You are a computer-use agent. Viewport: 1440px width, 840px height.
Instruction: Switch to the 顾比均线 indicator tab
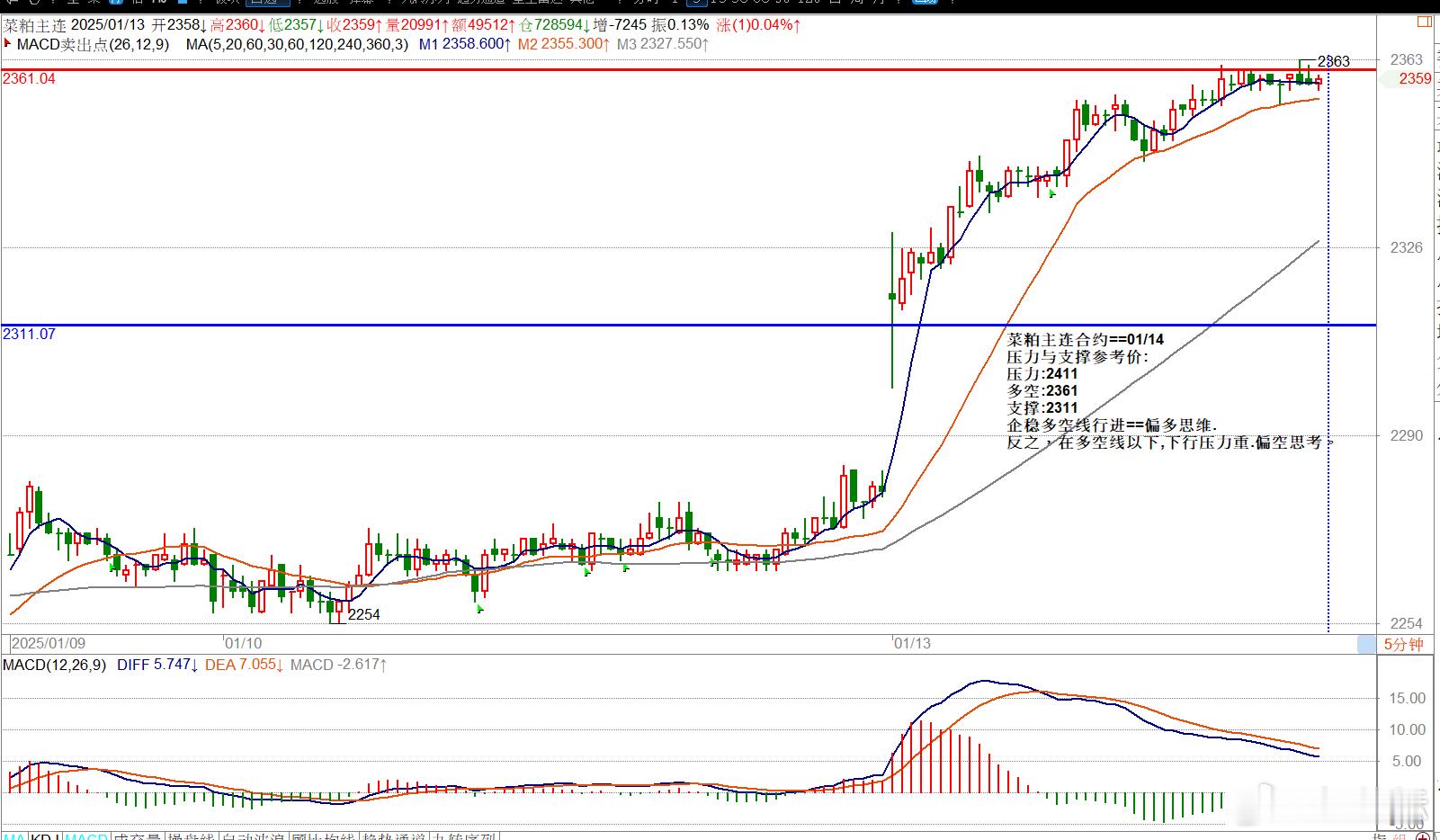click(x=323, y=836)
